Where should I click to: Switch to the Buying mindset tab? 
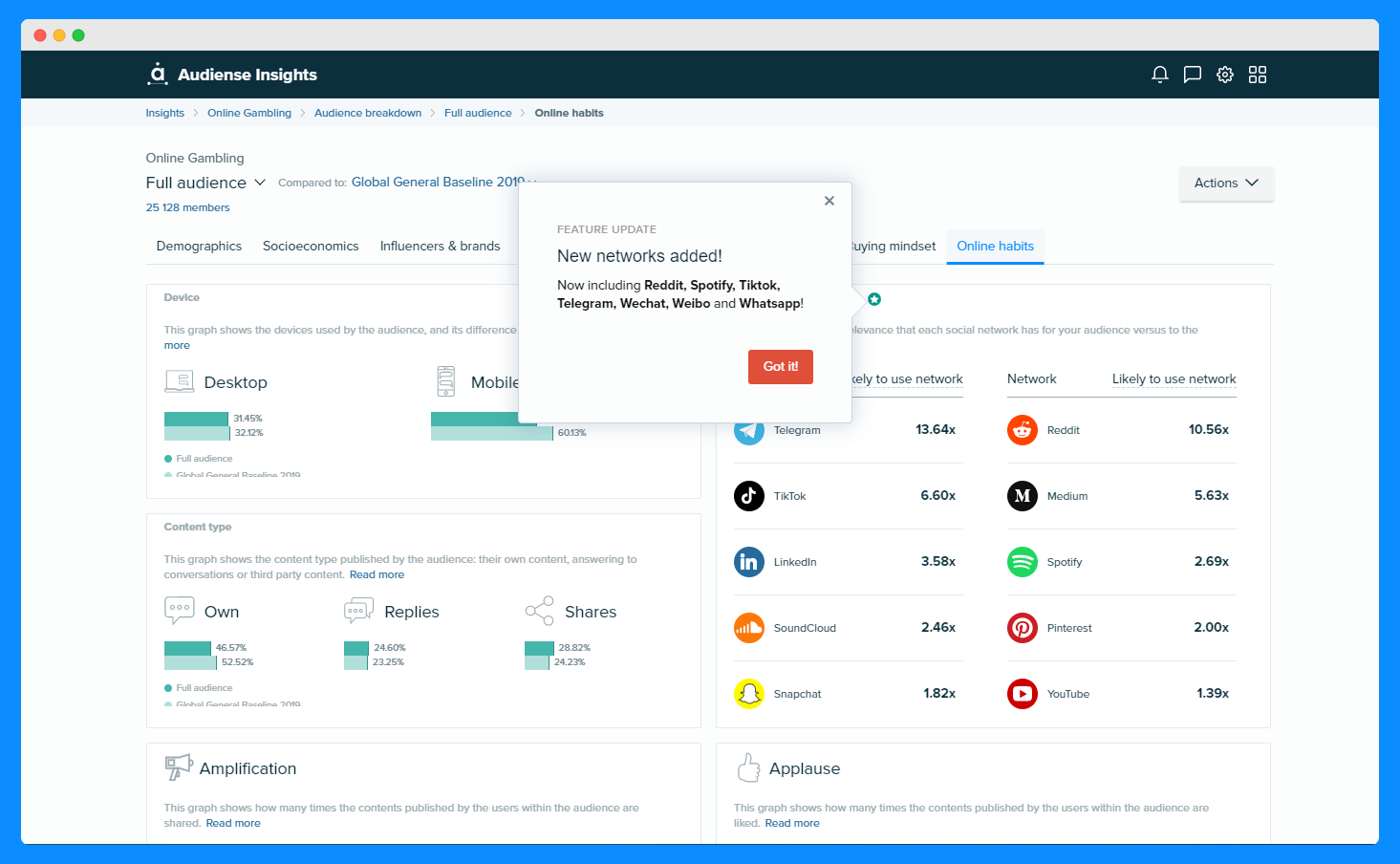tap(894, 246)
